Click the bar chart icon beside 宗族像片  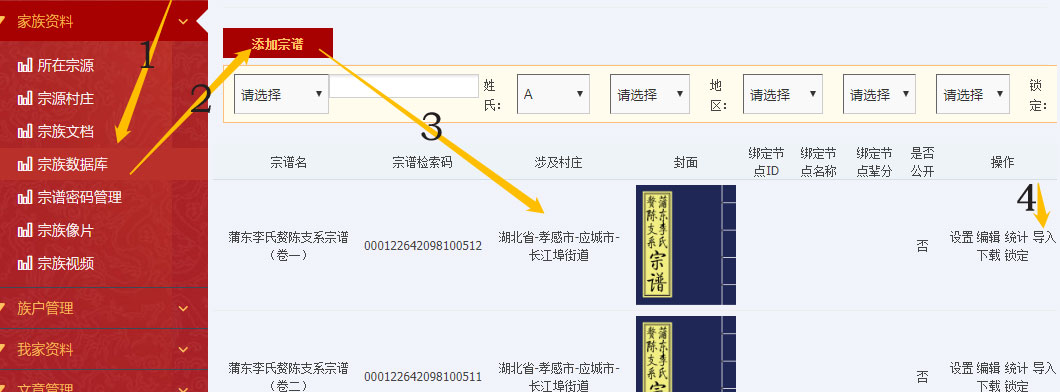25,230
